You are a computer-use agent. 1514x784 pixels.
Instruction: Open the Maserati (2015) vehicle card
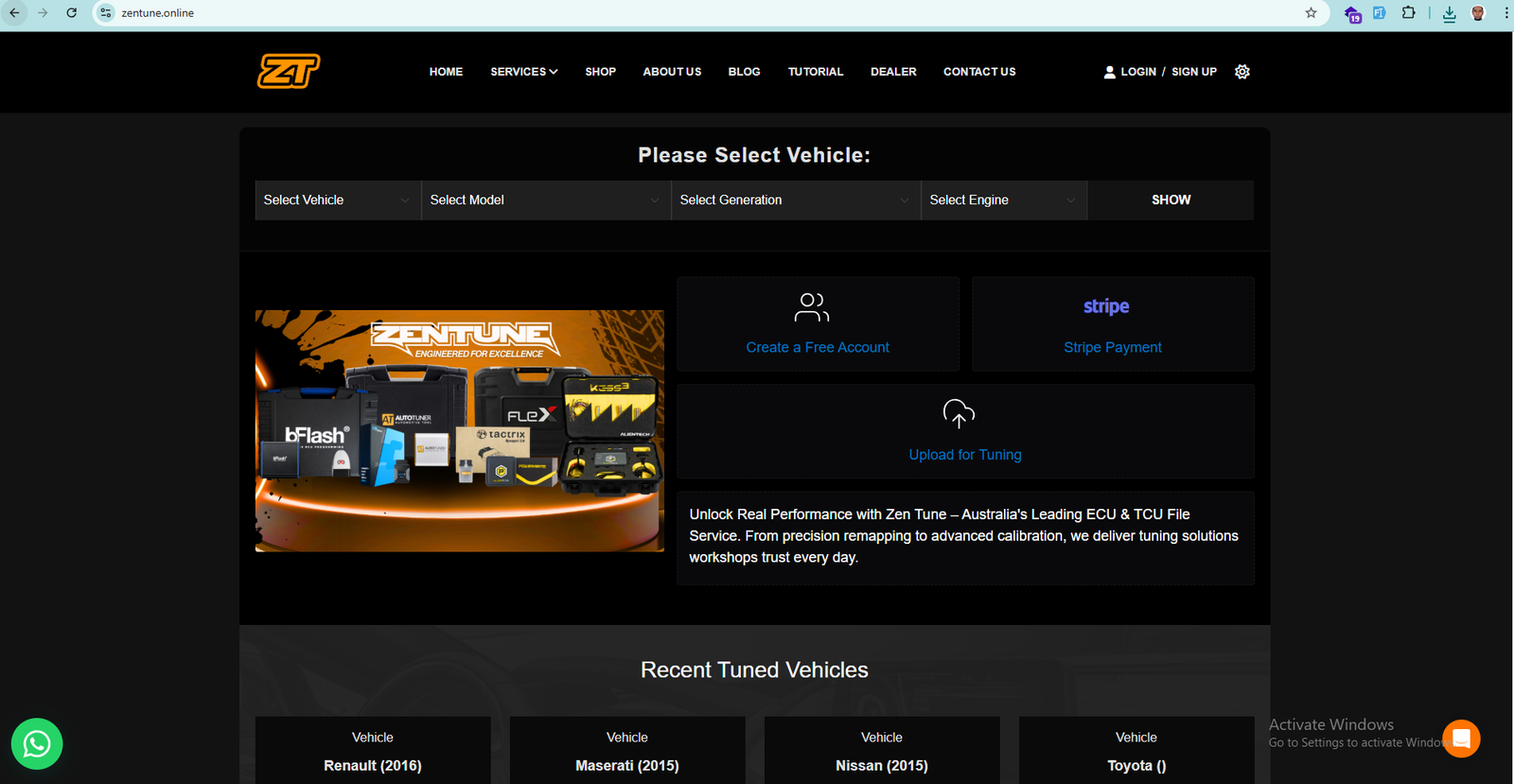coord(627,751)
